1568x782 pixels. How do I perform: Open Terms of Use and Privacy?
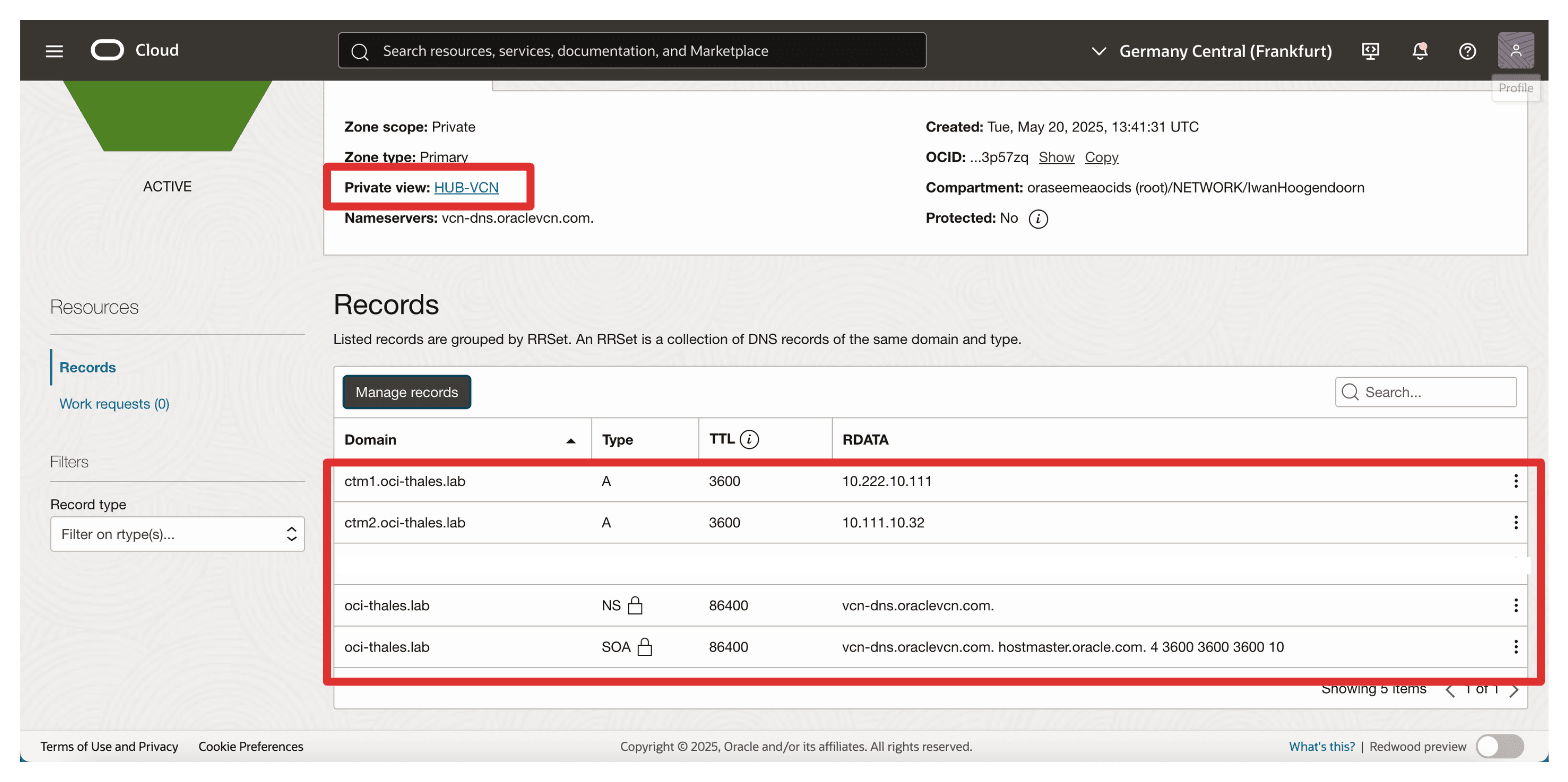[x=109, y=746]
